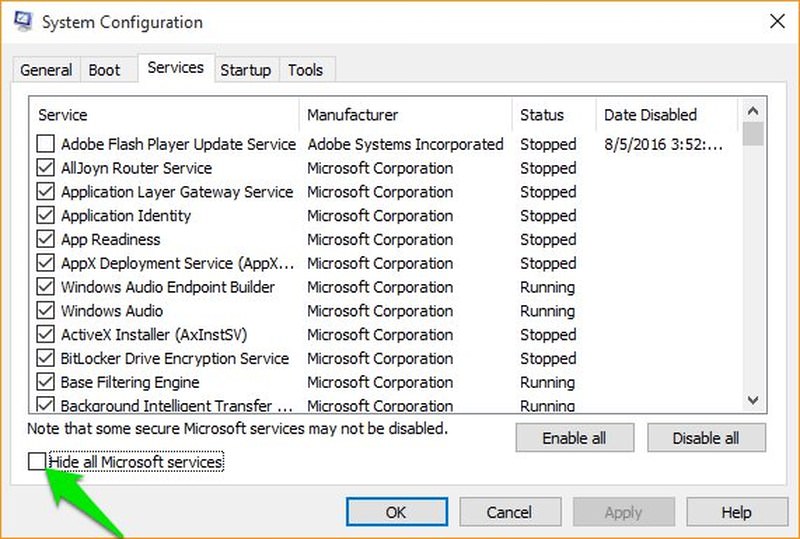Click the Enable all button
The image size is (800, 539).
click(574, 437)
